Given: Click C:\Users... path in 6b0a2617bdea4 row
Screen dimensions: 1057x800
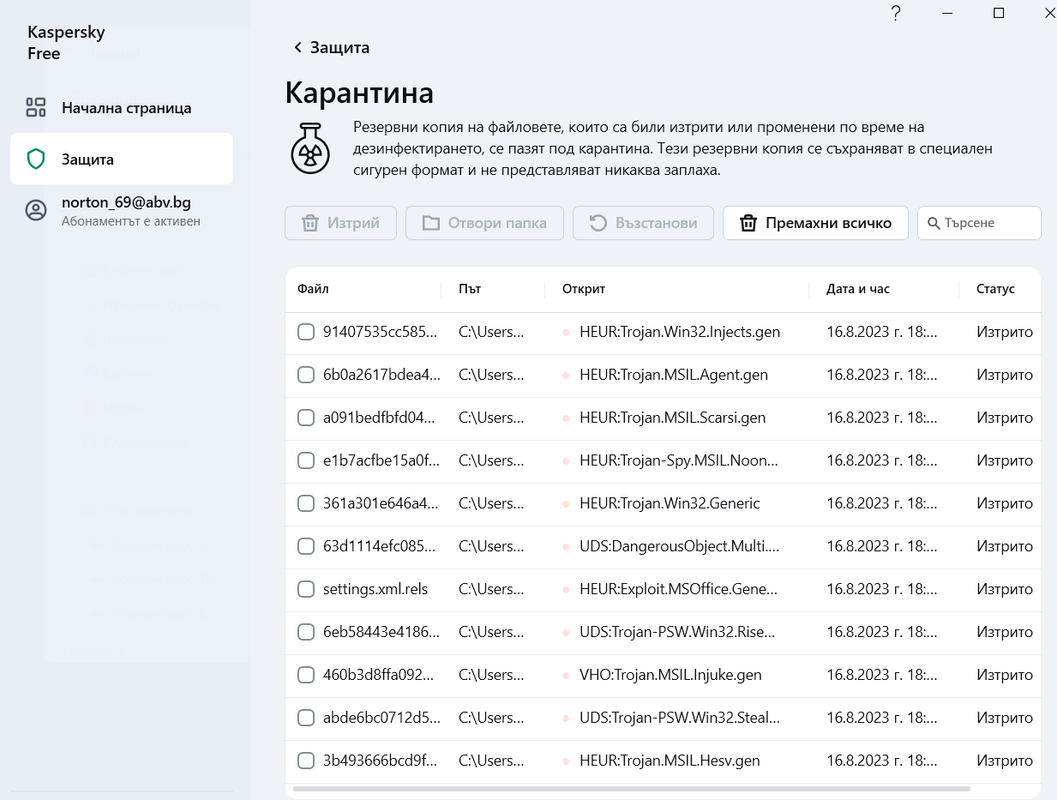Looking at the screenshot, I should coord(491,375).
